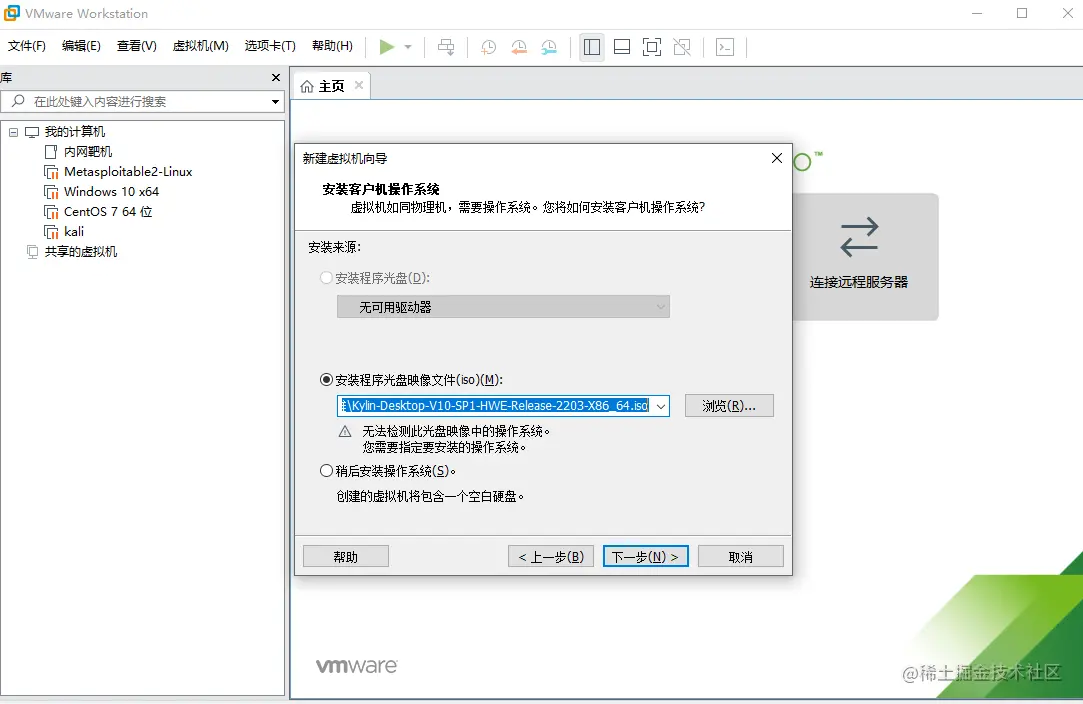Screen dimensions: 1083x704
Task: Select Metasploitable2-Linux virtual machine
Action: pyautogui.click(x=128, y=171)
